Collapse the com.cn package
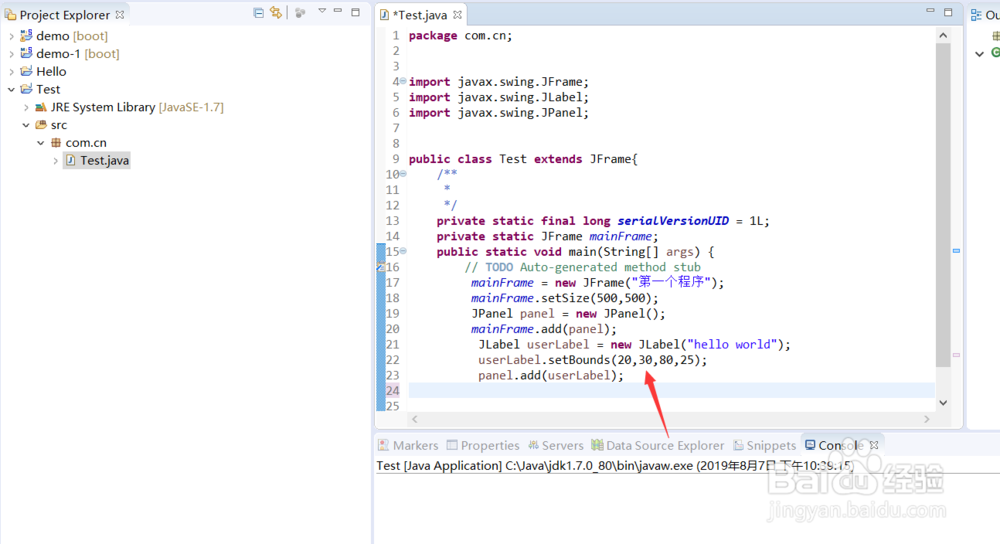Viewport: 1000px width, 544px height. point(41,143)
